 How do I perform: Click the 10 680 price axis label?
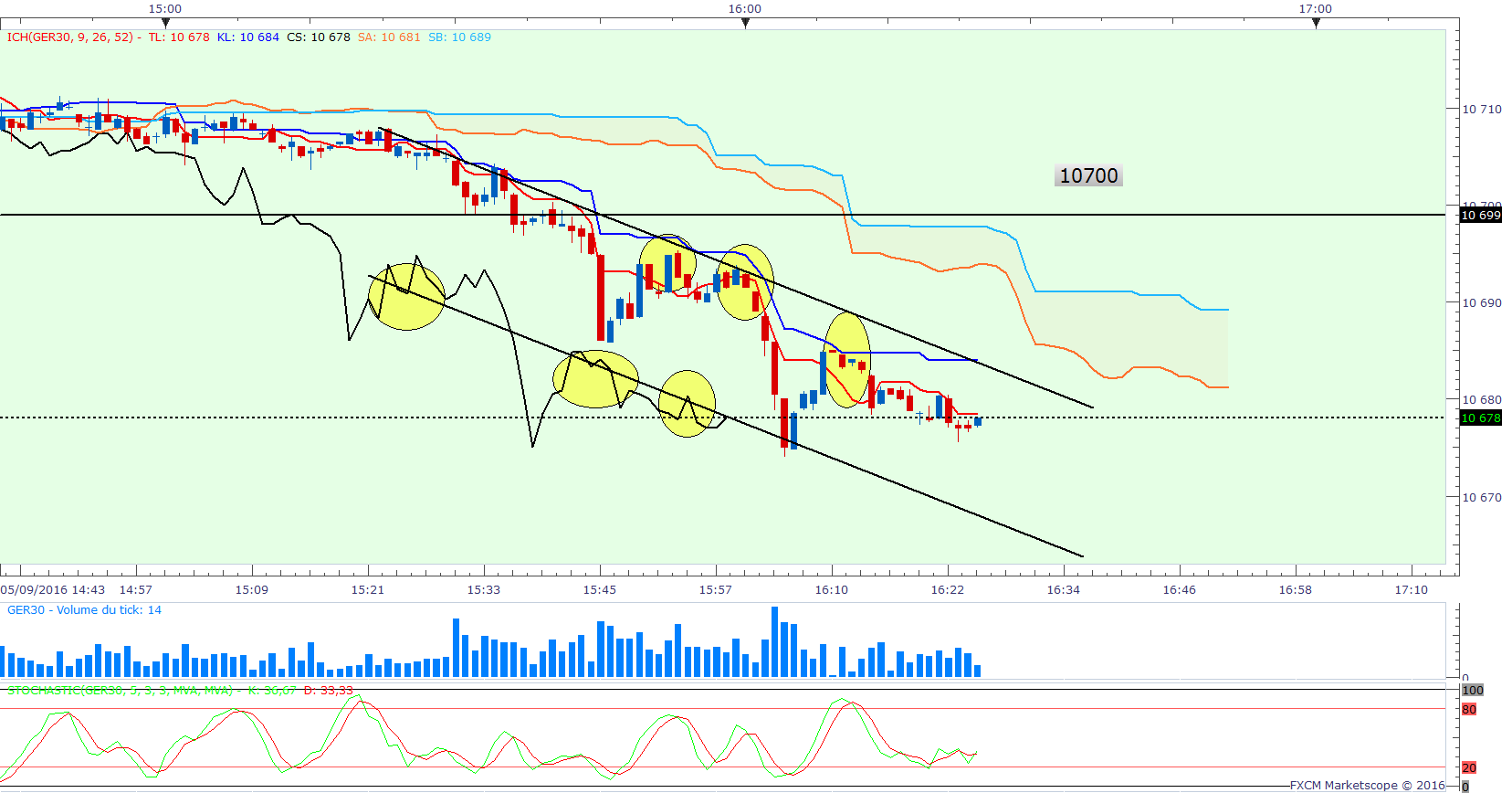pyautogui.click(x=1482, y=399)
